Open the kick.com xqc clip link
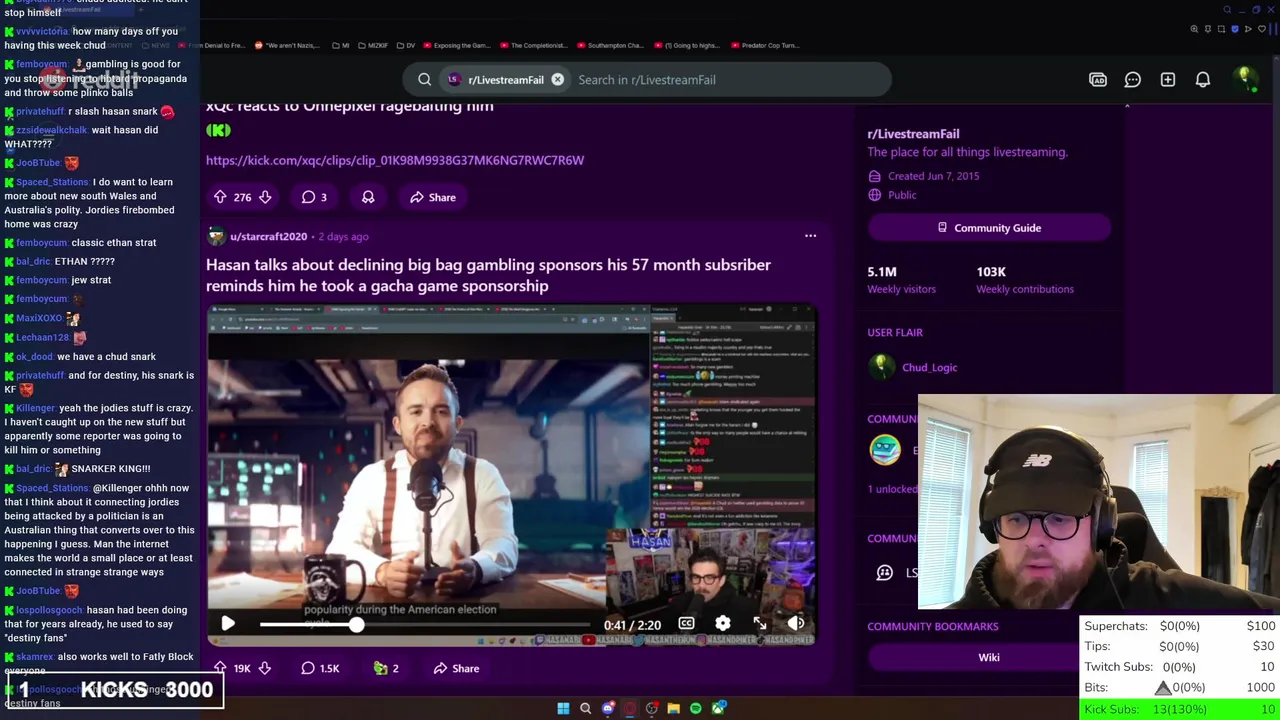The height and width of the screenshot is (720, 1280). pos(395,160)
